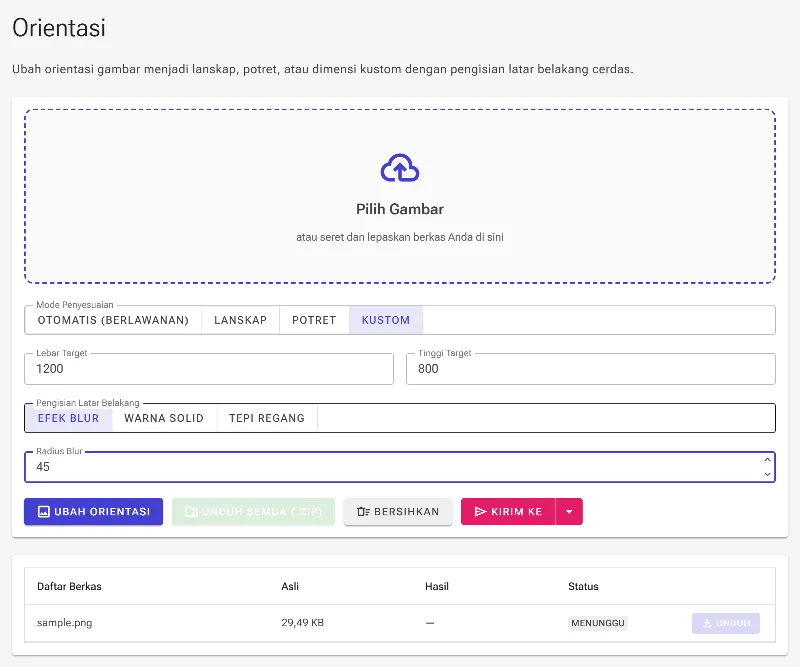Screen dimensions: 800x667
Task: Click the drag-and-drop hint text
Action: (x=400, y=237)
